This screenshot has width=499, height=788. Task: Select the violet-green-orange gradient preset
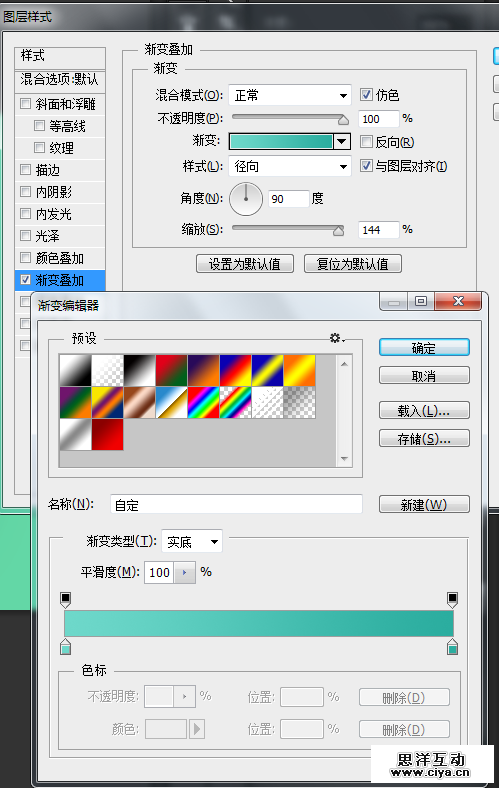click(x=75, y=402)
